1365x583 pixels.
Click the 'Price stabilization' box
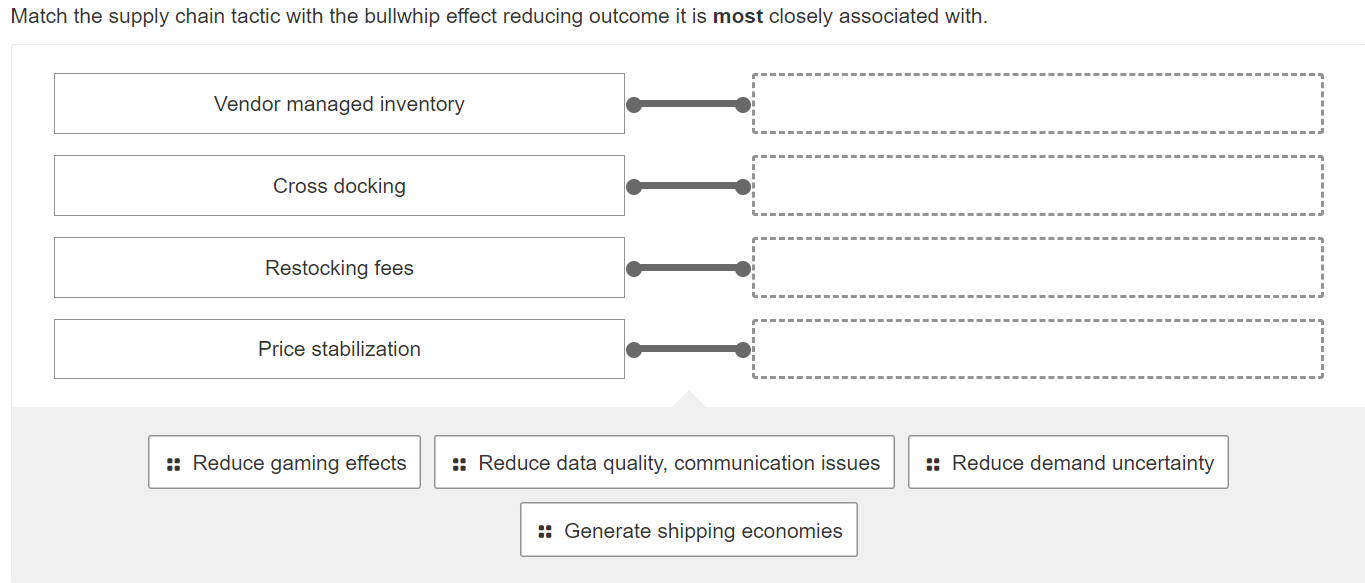click(x=339, y=349)
